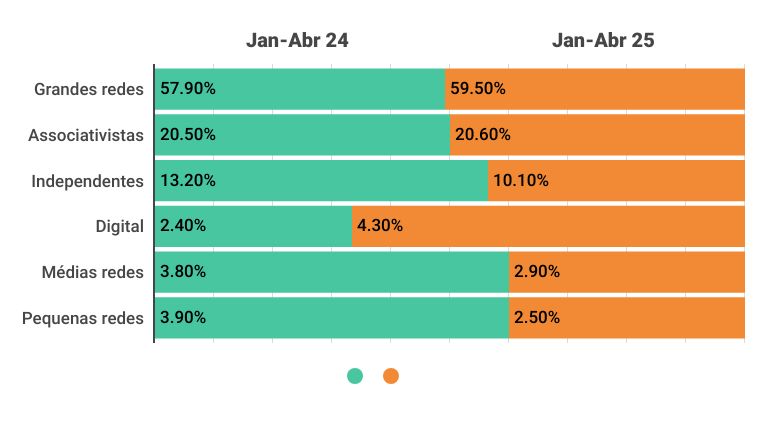Select the Associativistas green bar segment

302,134
